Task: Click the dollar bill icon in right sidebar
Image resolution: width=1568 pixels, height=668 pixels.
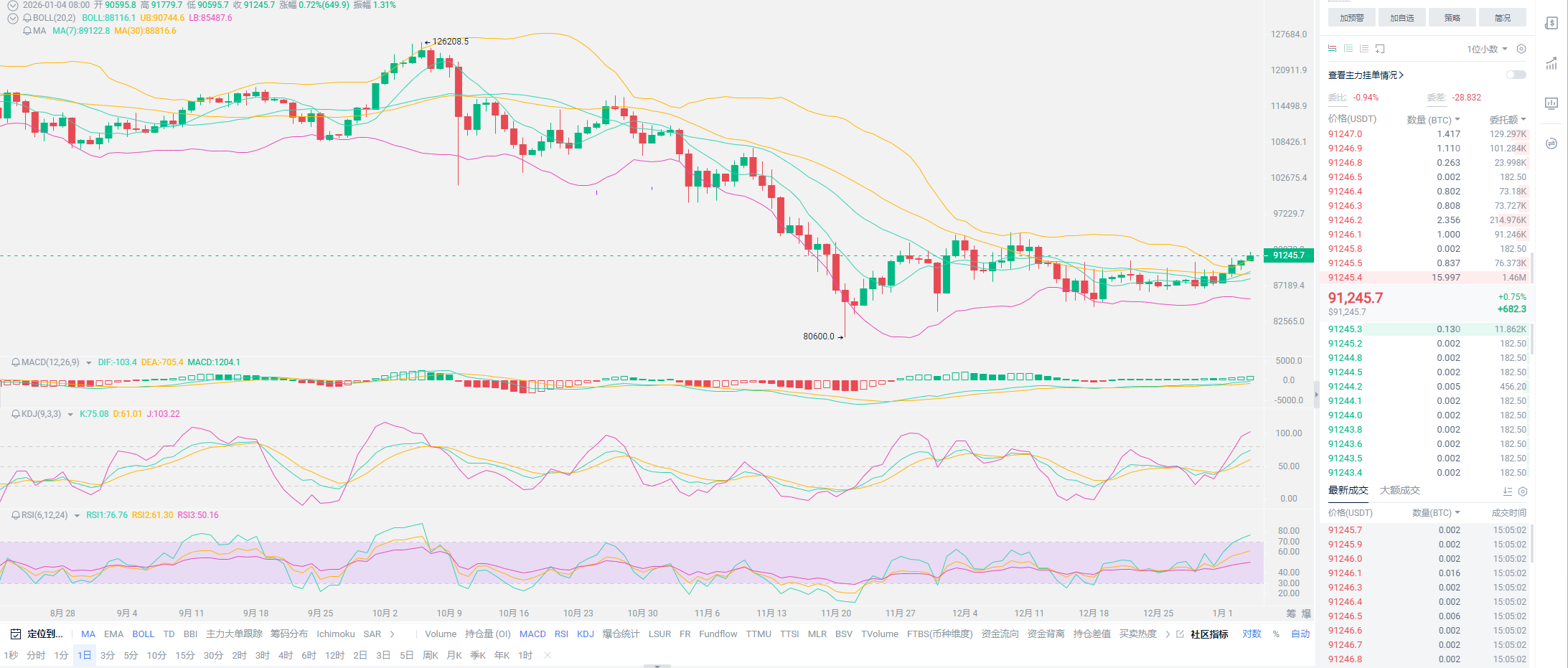Action: coord(1551,23)
